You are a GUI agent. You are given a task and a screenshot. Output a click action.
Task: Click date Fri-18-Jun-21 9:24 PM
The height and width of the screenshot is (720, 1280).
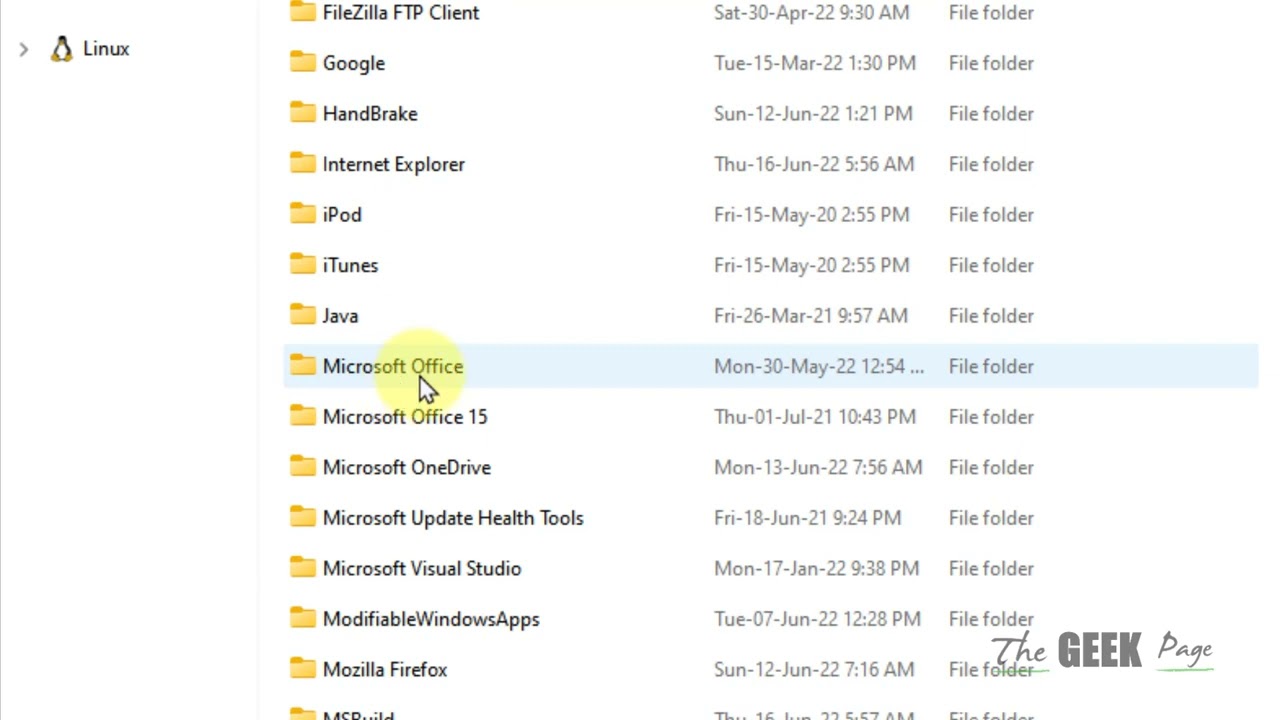click(x=808, y=518)
